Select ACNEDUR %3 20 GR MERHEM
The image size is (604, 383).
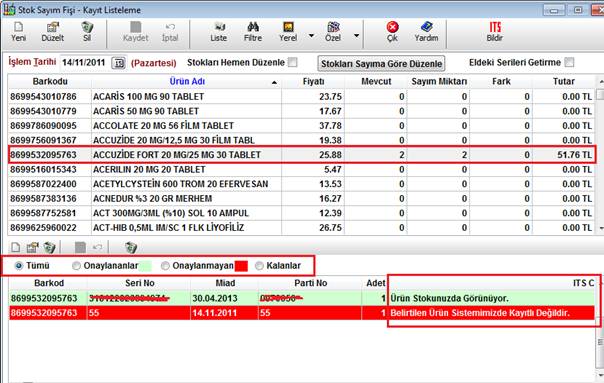[x=302, y=199]
